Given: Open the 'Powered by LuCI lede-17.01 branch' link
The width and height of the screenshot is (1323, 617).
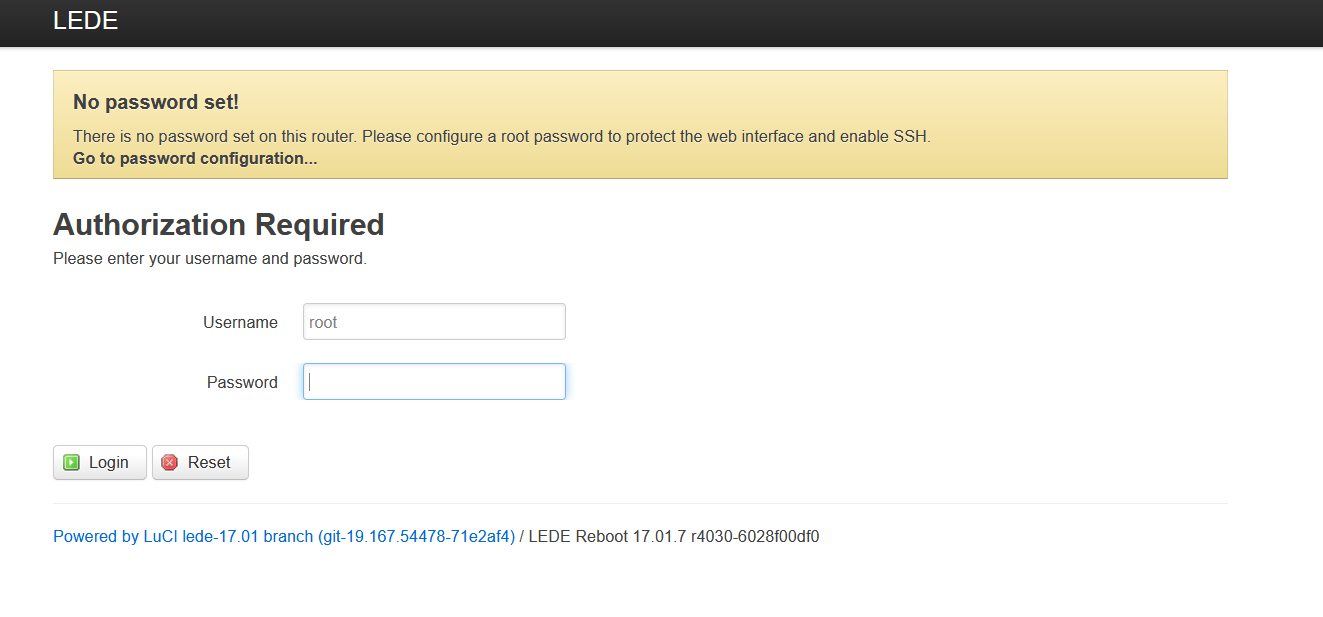Looking at the screenshot, I should [x=183, y=536].
